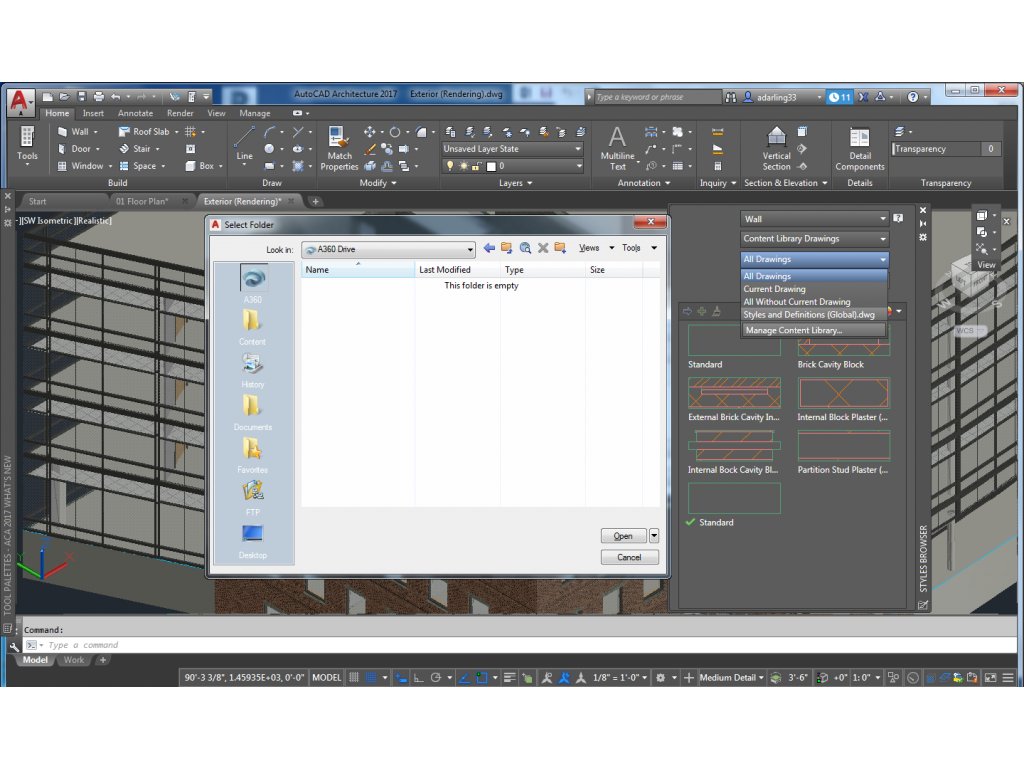Click the Distance measure icon in the Inquiry panel

pos(718,132)
